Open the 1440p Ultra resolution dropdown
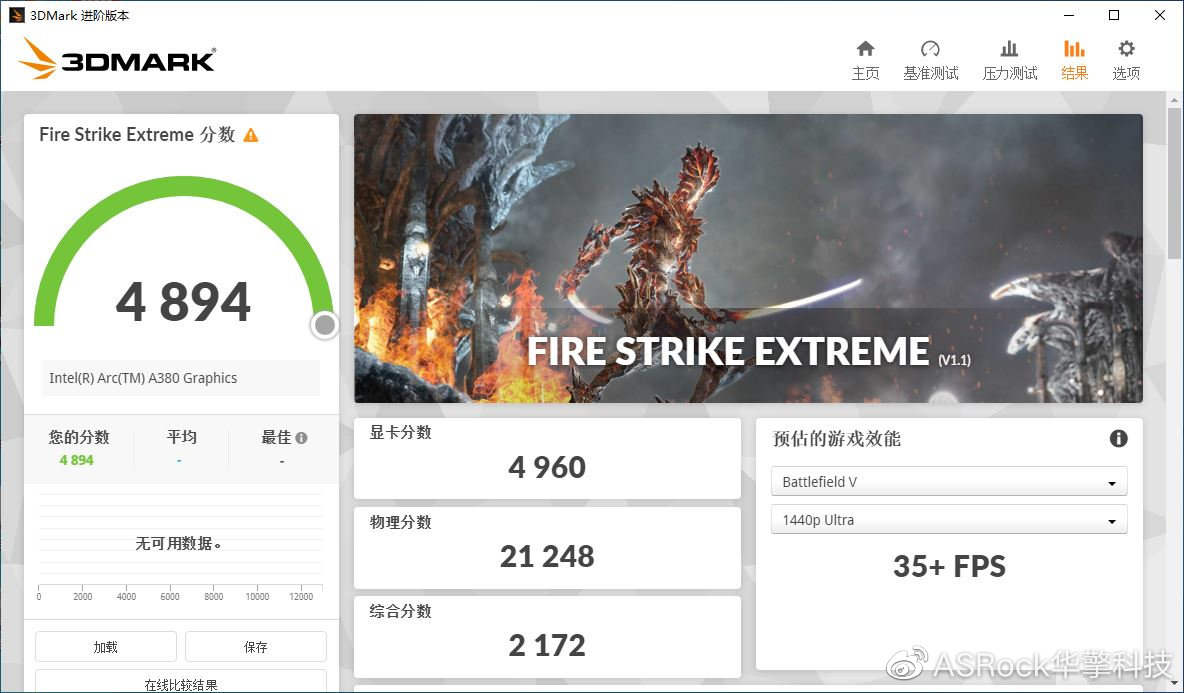 click(x=949, y=520)
